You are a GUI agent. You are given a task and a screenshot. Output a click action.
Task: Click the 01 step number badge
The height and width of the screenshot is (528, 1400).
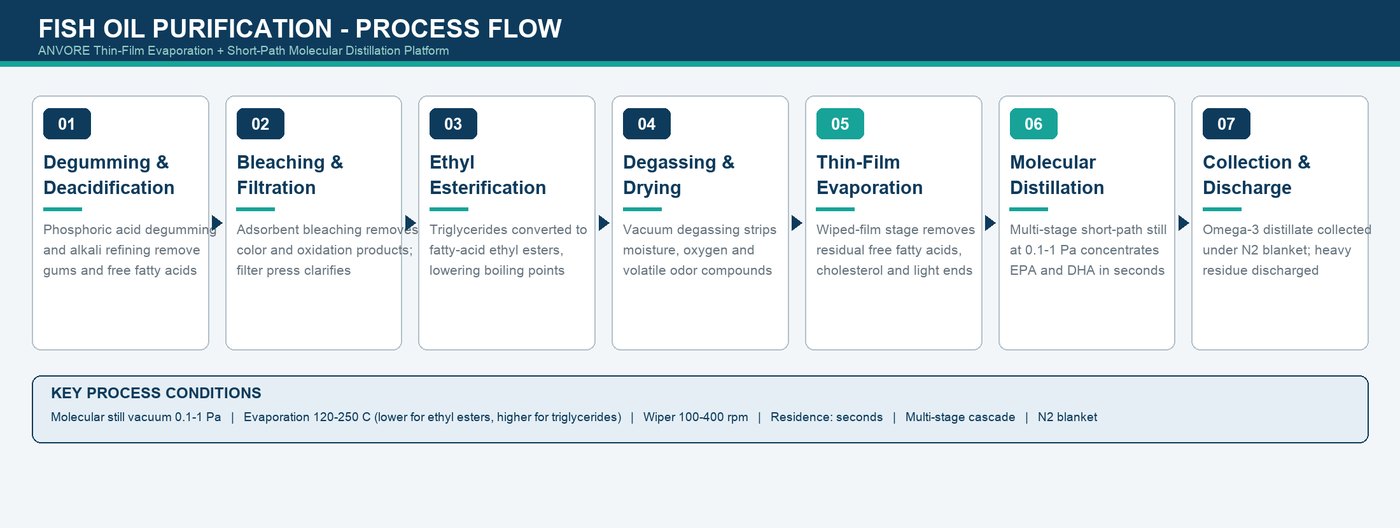pyautogui.click(x=67, y=124)
